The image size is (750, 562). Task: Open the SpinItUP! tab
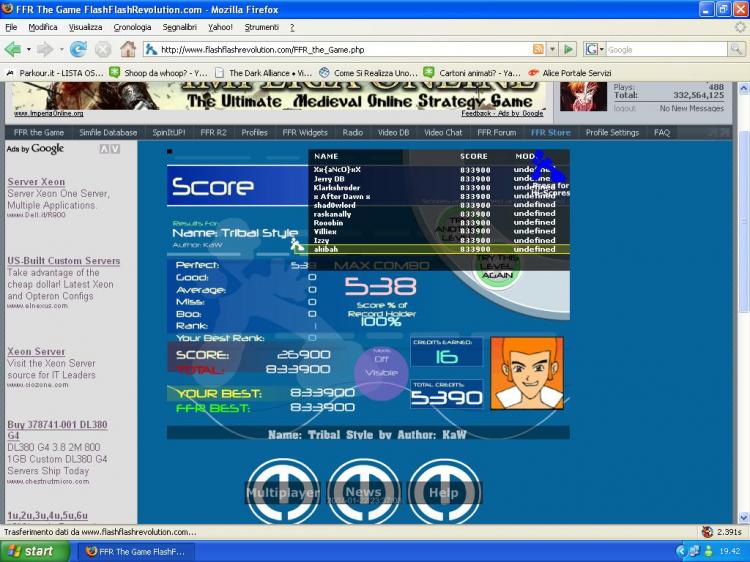tap(168, 132)
